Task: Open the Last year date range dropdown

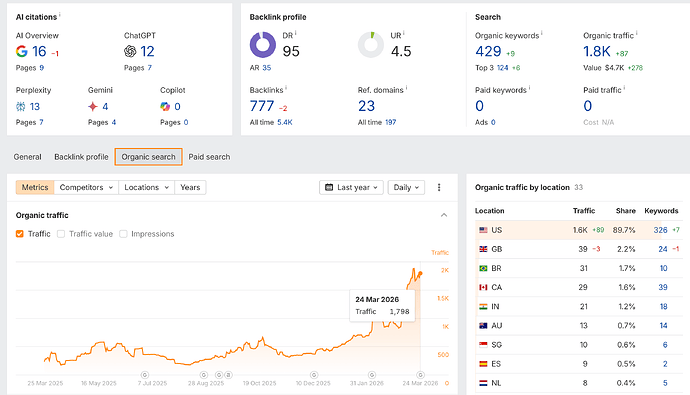Action: (351, 187)
